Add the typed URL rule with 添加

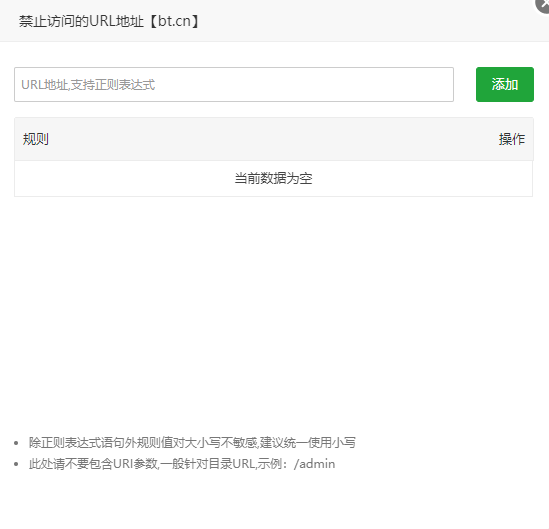[505, 84]
